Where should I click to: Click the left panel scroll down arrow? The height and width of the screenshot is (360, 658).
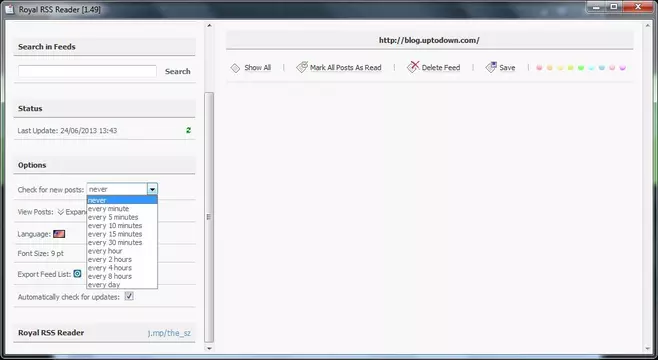(x=209, y=348)
